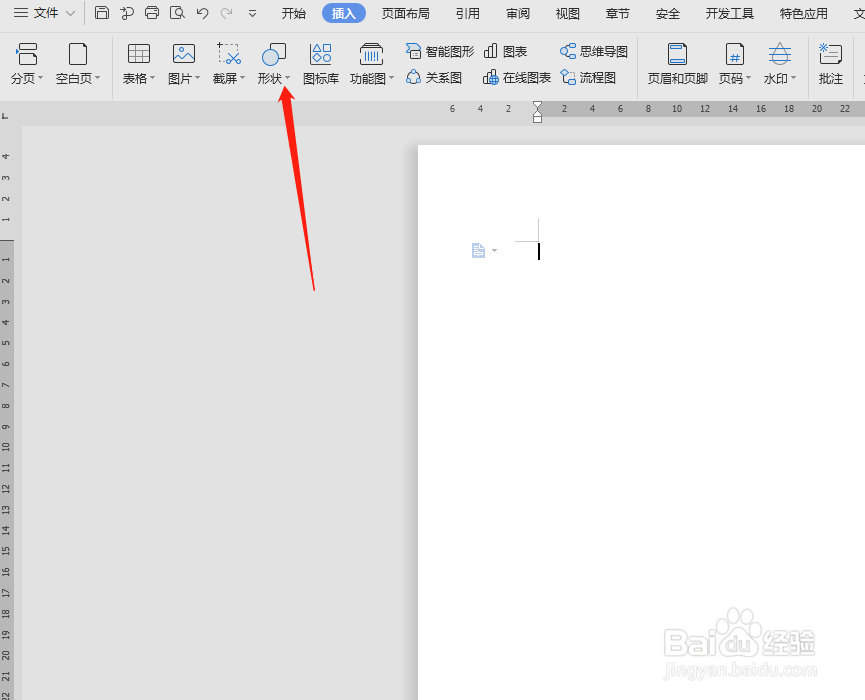The height and width of the screenshot is (700, 865).
Task: Click the 表格 table icon
Action: point(138,54)
